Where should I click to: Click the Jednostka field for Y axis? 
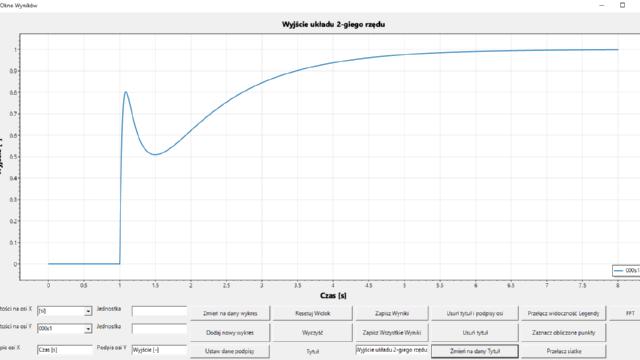(x=159, y=329)
